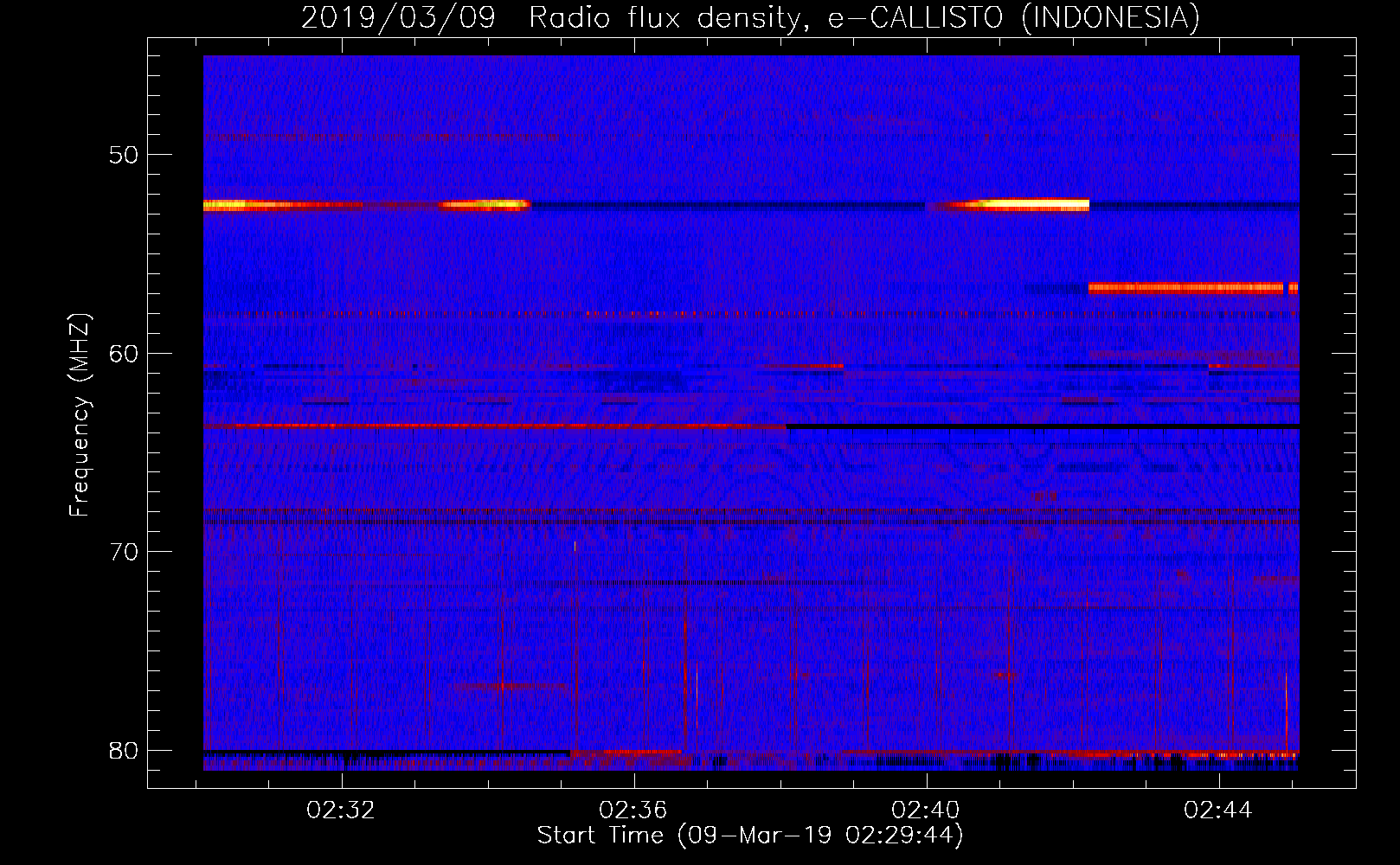
Task: Select the 02:32 time tick label
Action: (341, 811)
